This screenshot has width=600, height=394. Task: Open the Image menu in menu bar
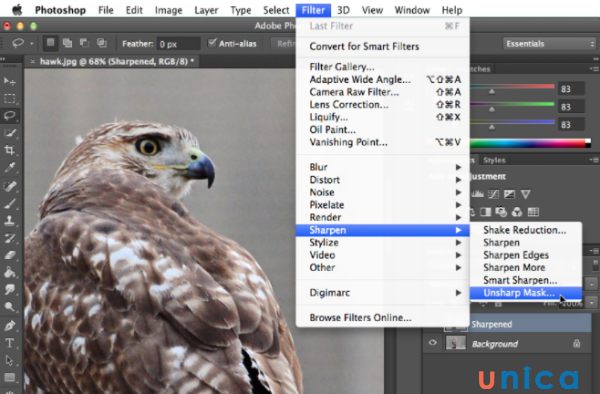pyautogui.click(x=168, y=10)
